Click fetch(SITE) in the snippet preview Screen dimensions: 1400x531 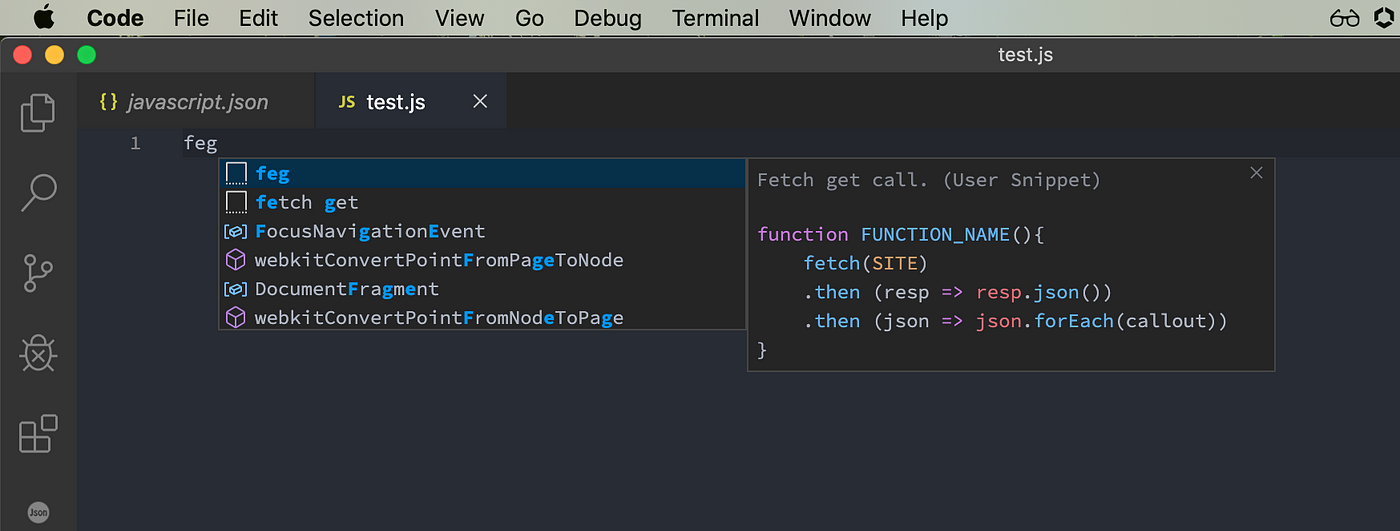866,264
